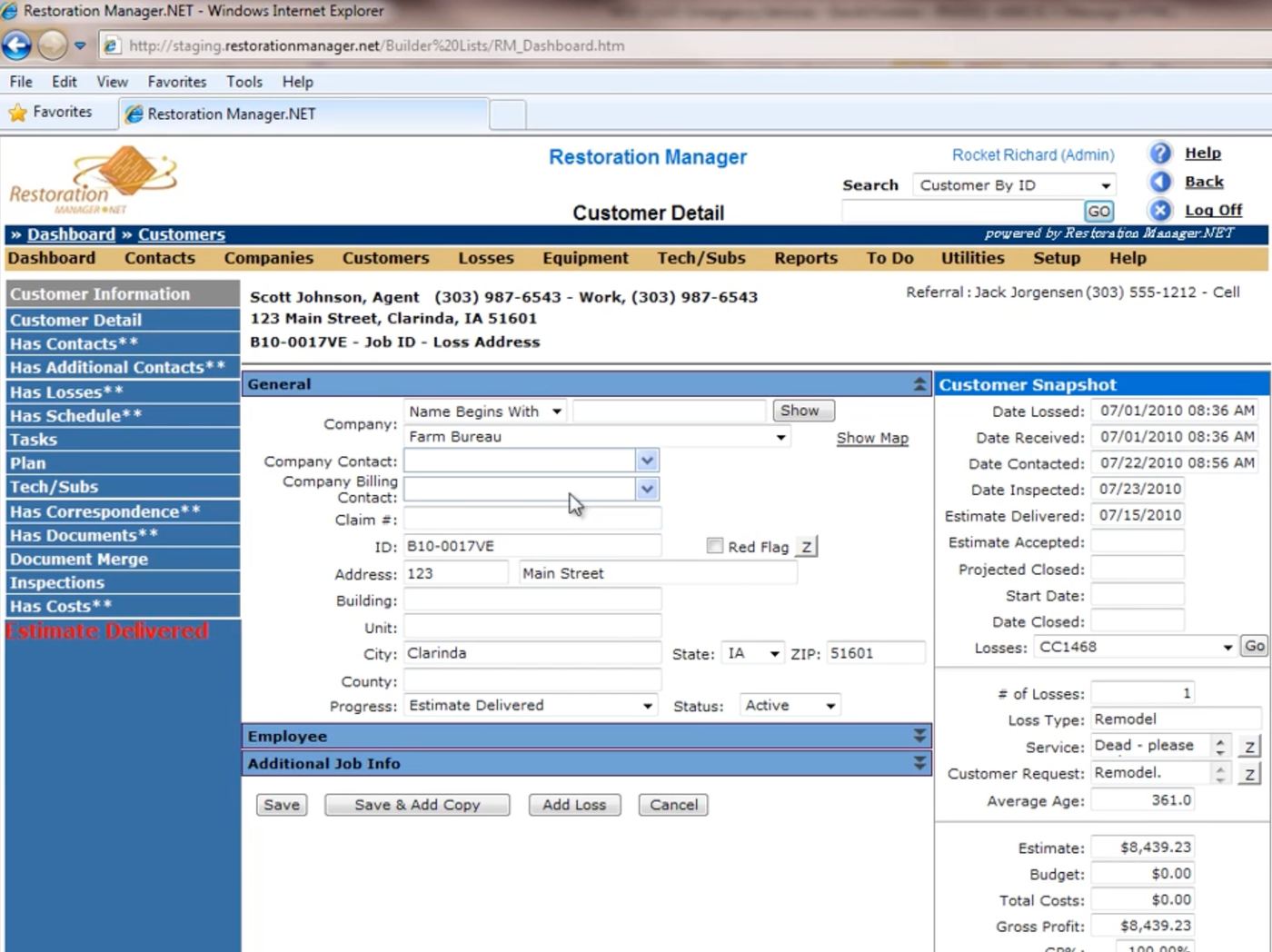Click the Service field spinner arrows
Screen dimensions: 1272x952
point(1220,747)
